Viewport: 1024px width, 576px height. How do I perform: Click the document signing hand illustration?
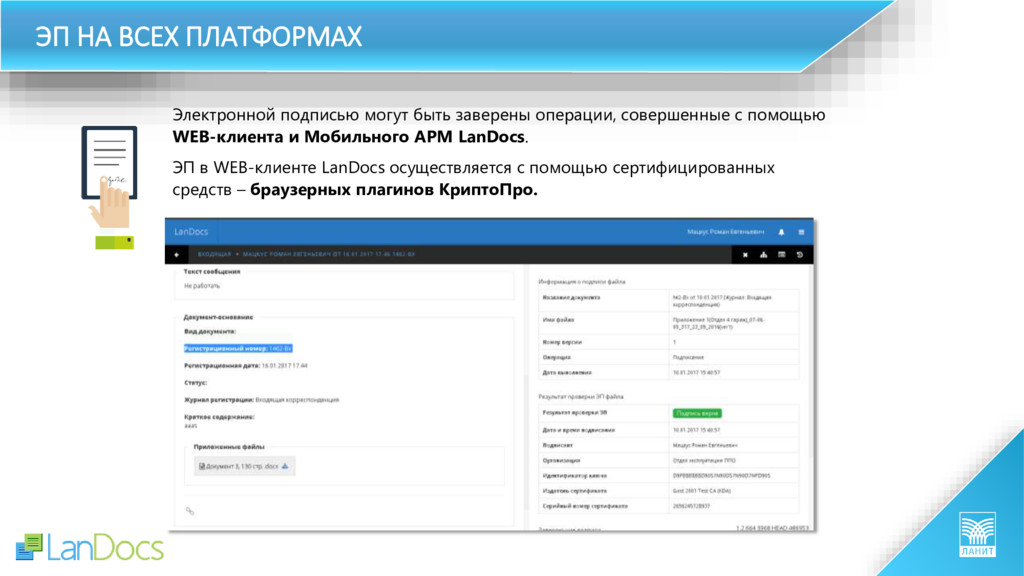coord(110,187)
